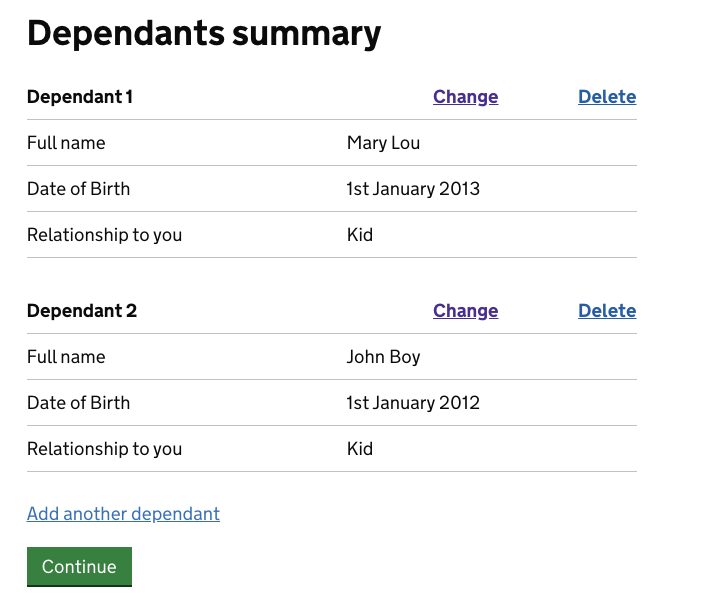
Task: Select the date 1st January 2012
Action: click(x=413, y=403)
